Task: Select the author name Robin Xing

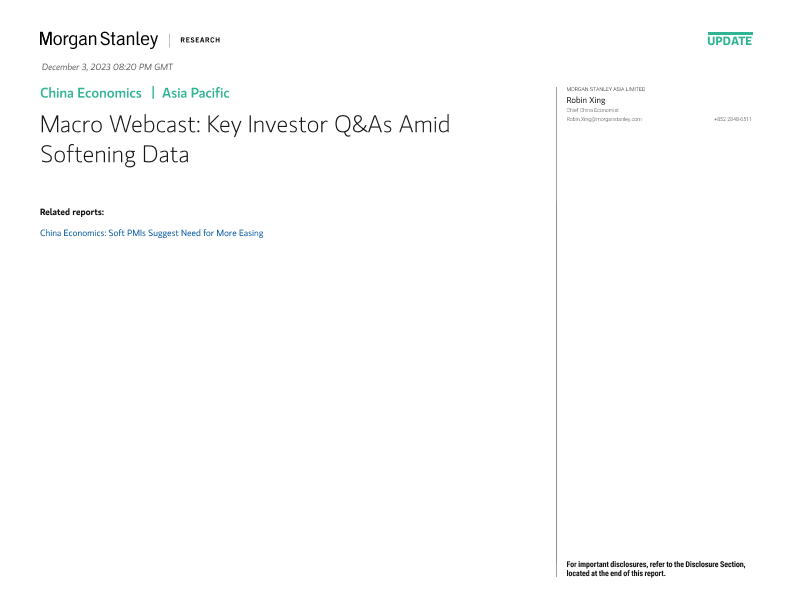Action: coord(586,100)
